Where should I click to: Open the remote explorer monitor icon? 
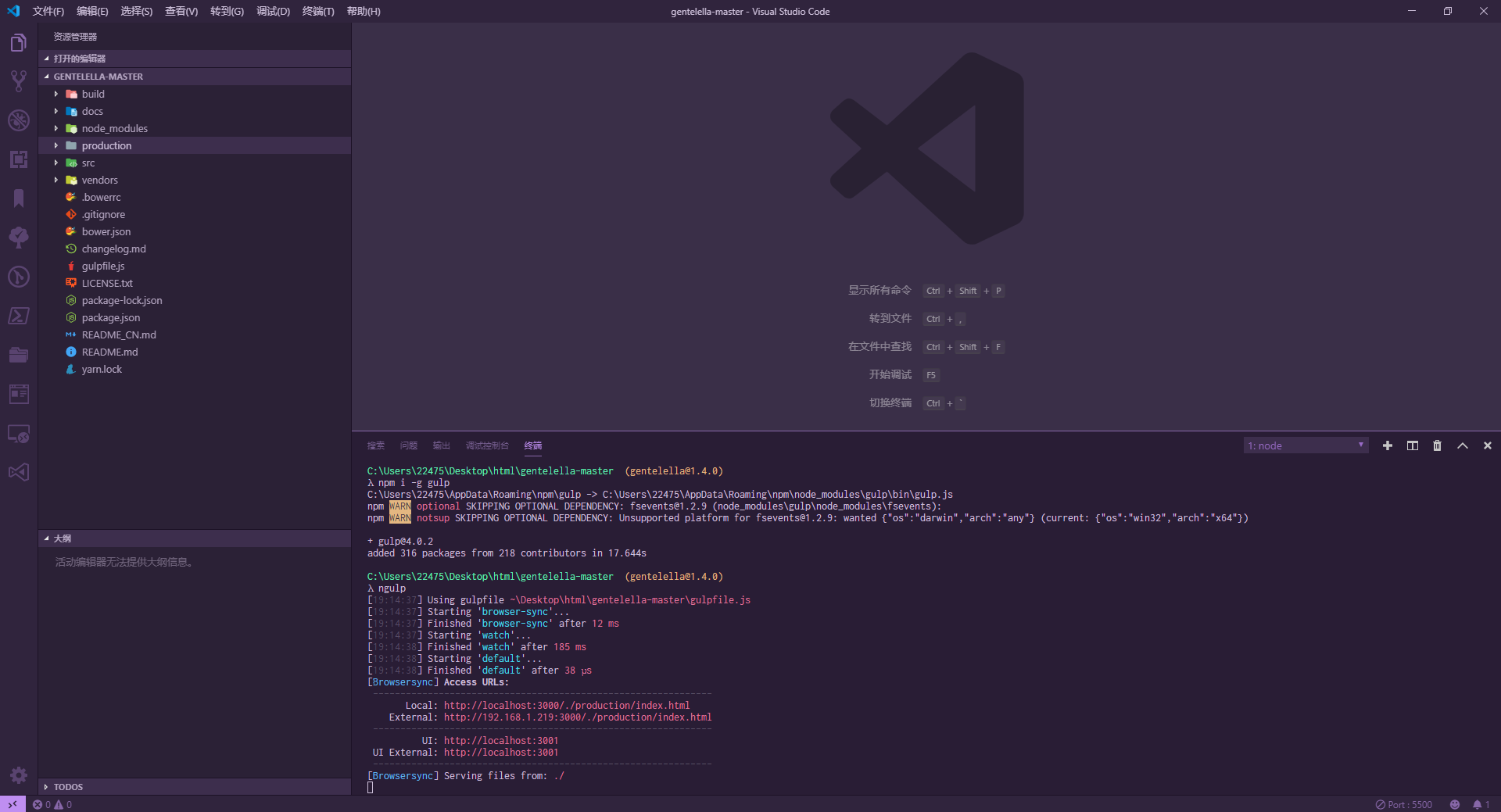pos(19,433)
